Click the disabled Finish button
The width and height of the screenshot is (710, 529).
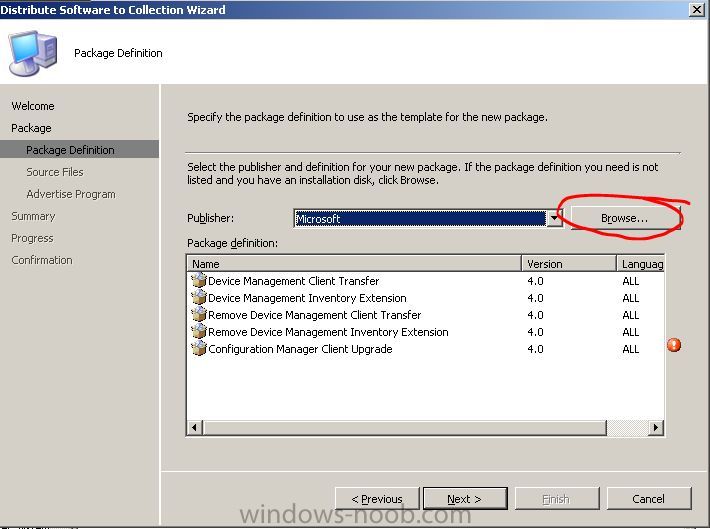pyautogui.click(x=556, y=499)
